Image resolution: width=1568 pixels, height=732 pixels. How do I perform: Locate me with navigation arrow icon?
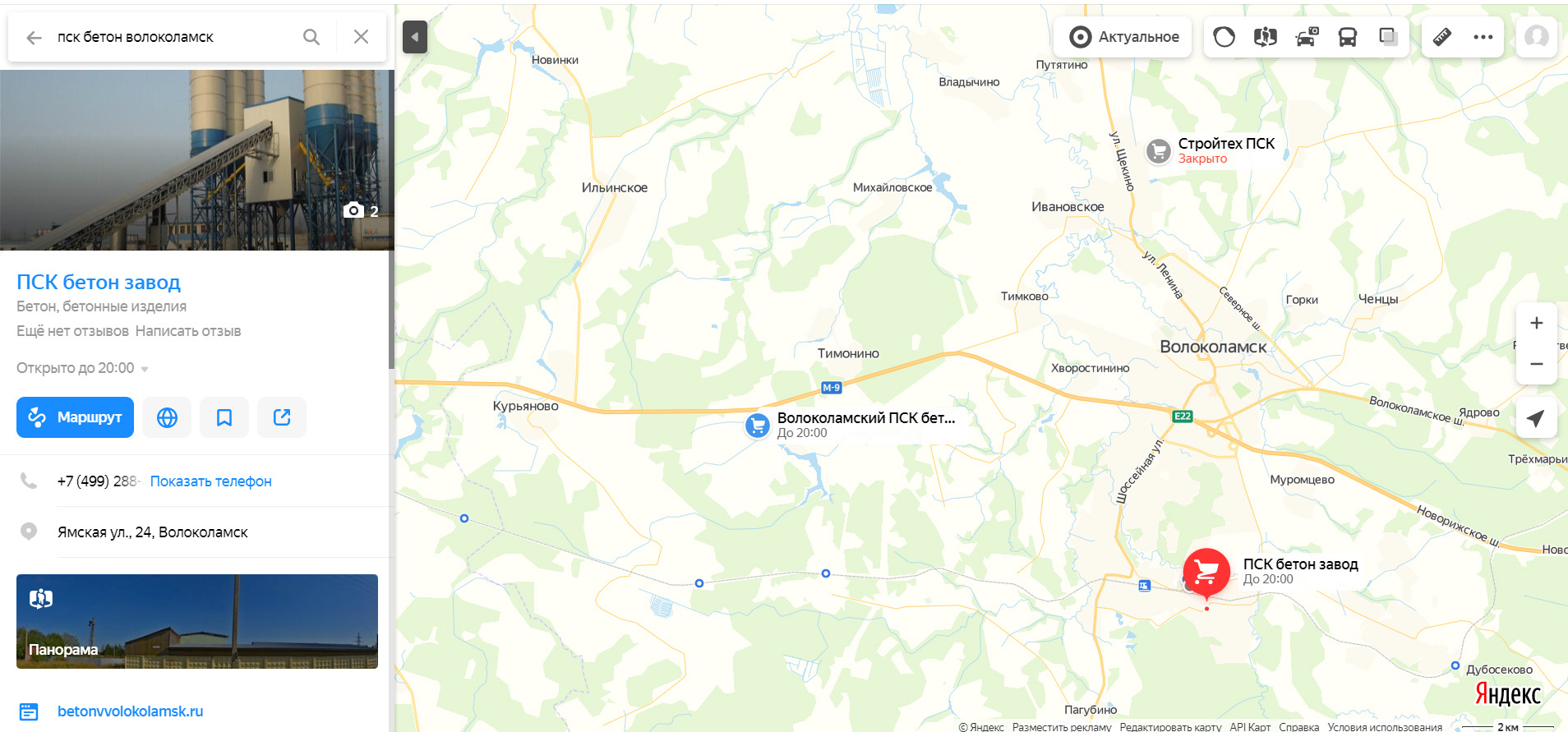tap(1536, 418)
